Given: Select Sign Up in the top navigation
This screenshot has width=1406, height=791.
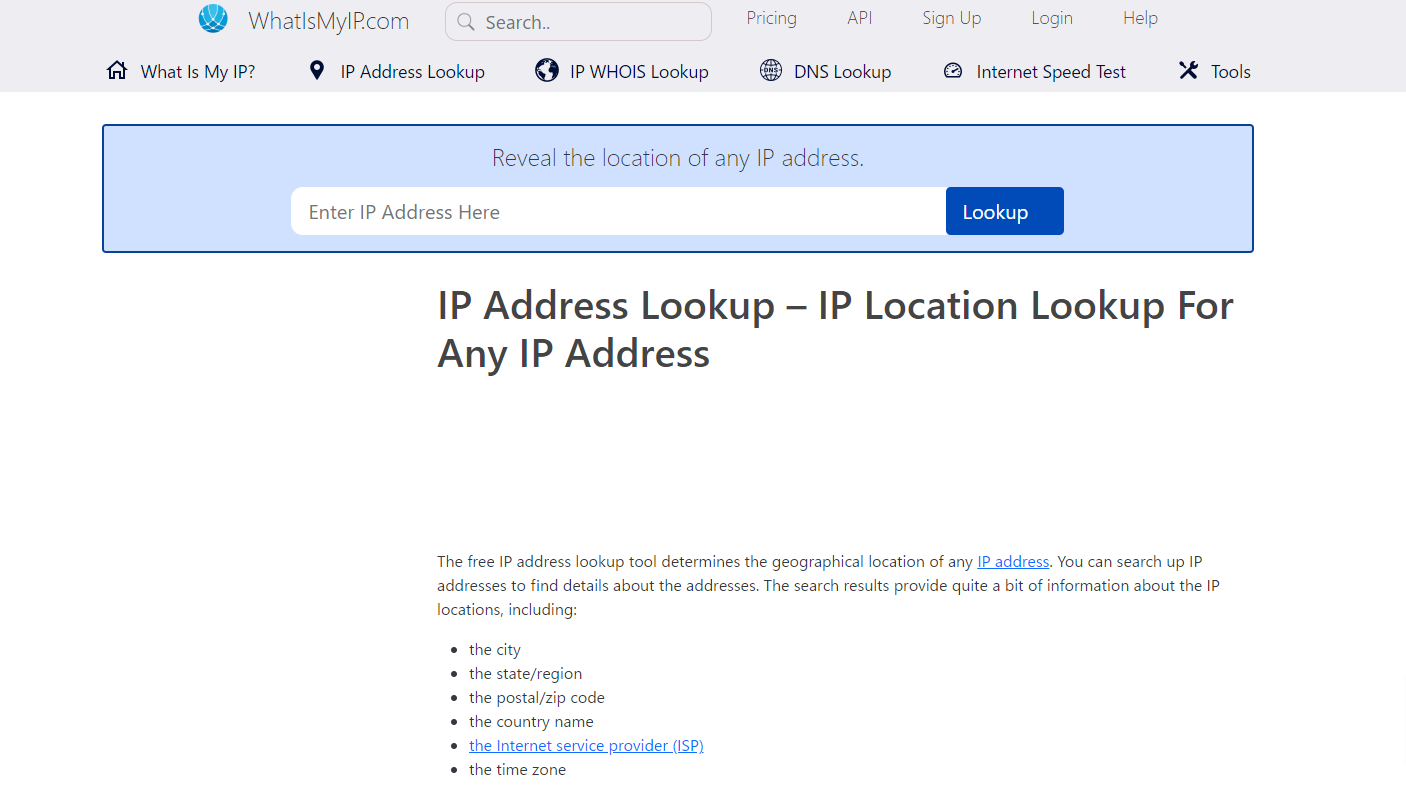Looking at the screenshot, I should tap(951, 18).
